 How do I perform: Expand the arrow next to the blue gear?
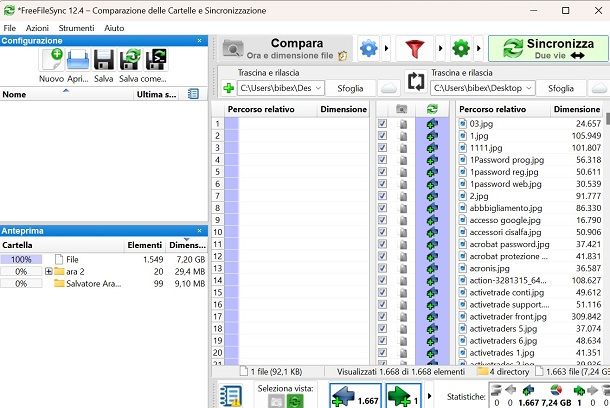click(x=386, y=49)
